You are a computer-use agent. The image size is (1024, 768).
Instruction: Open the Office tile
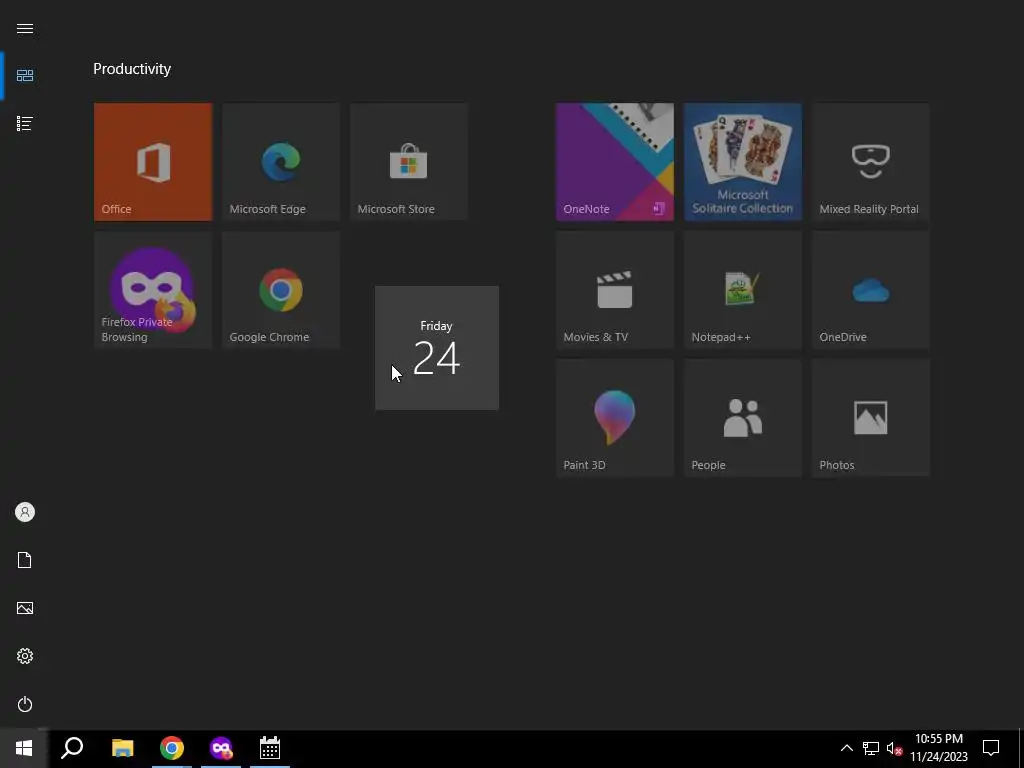tap(153, 161)
